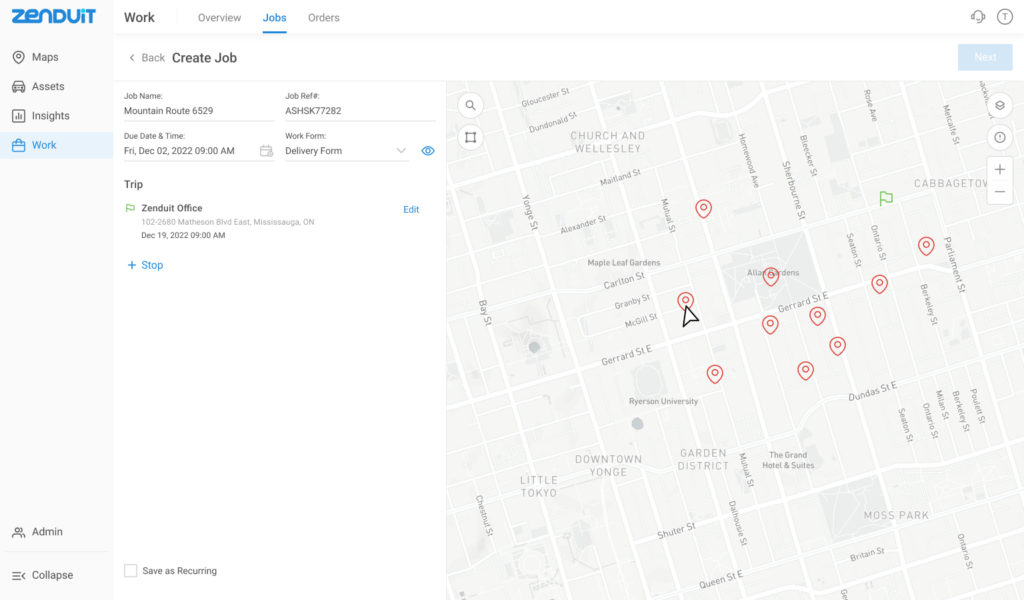Open the map layers icon
1024x600 pixels.
[x=999, y=105]
